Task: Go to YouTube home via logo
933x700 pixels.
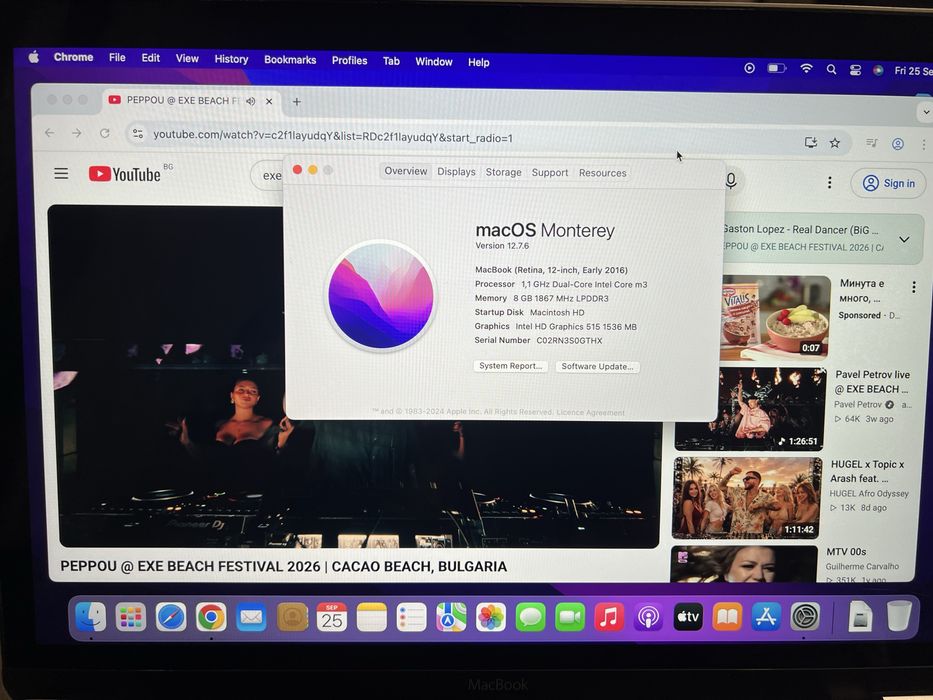Action: click(x=125, y=174)
